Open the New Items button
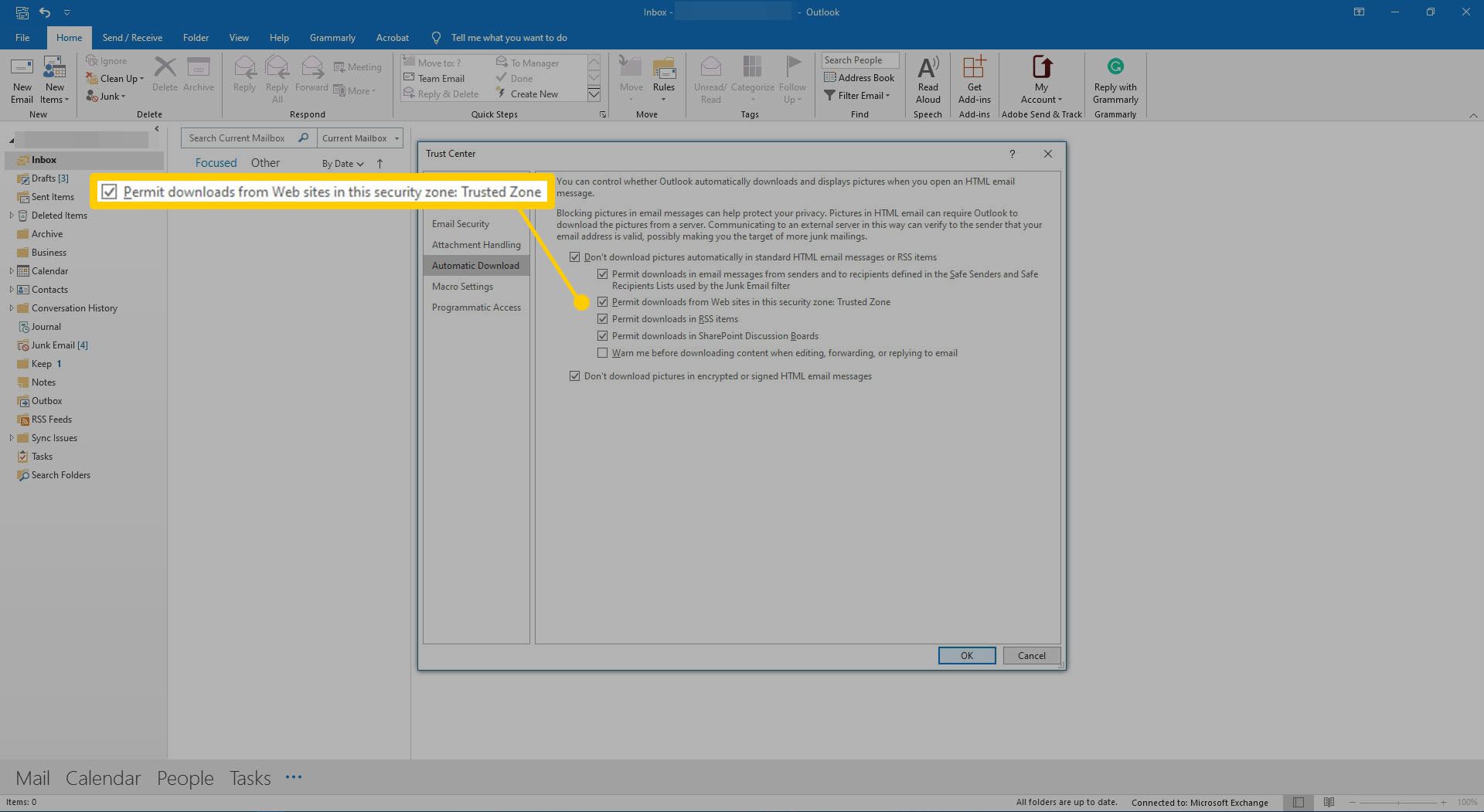This screenshot has width=1484, height=812. tap(54, 80)
